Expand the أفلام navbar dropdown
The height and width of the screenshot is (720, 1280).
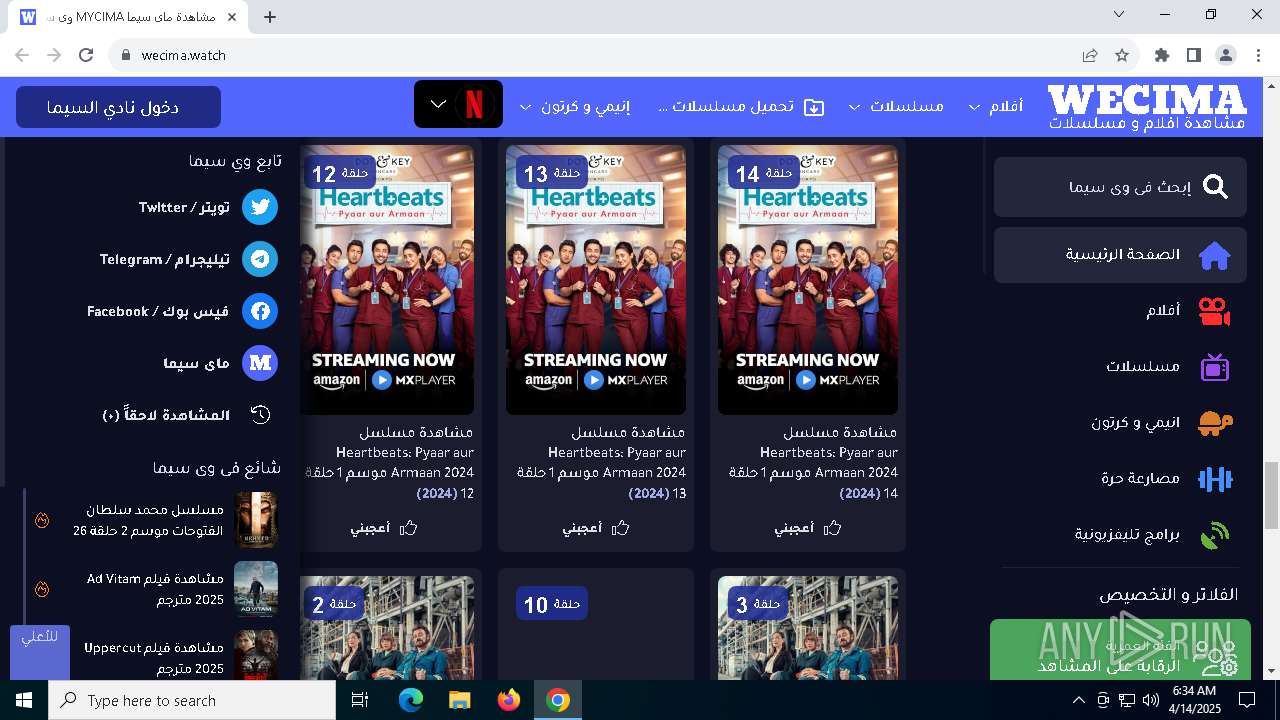pyautogui.click(x=975, y=107)
